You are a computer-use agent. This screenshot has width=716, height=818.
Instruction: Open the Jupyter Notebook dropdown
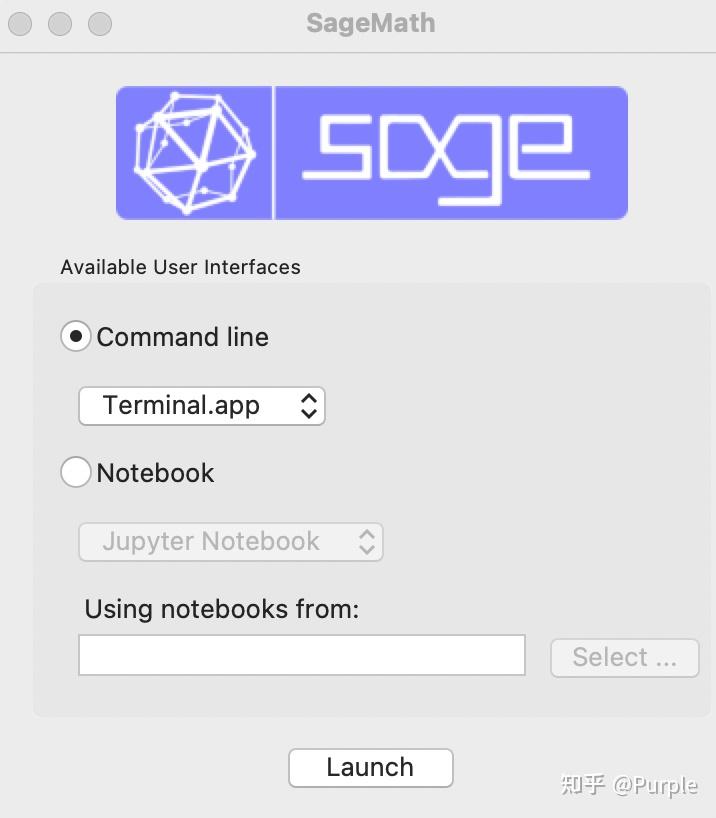click(x=230, y=542)
